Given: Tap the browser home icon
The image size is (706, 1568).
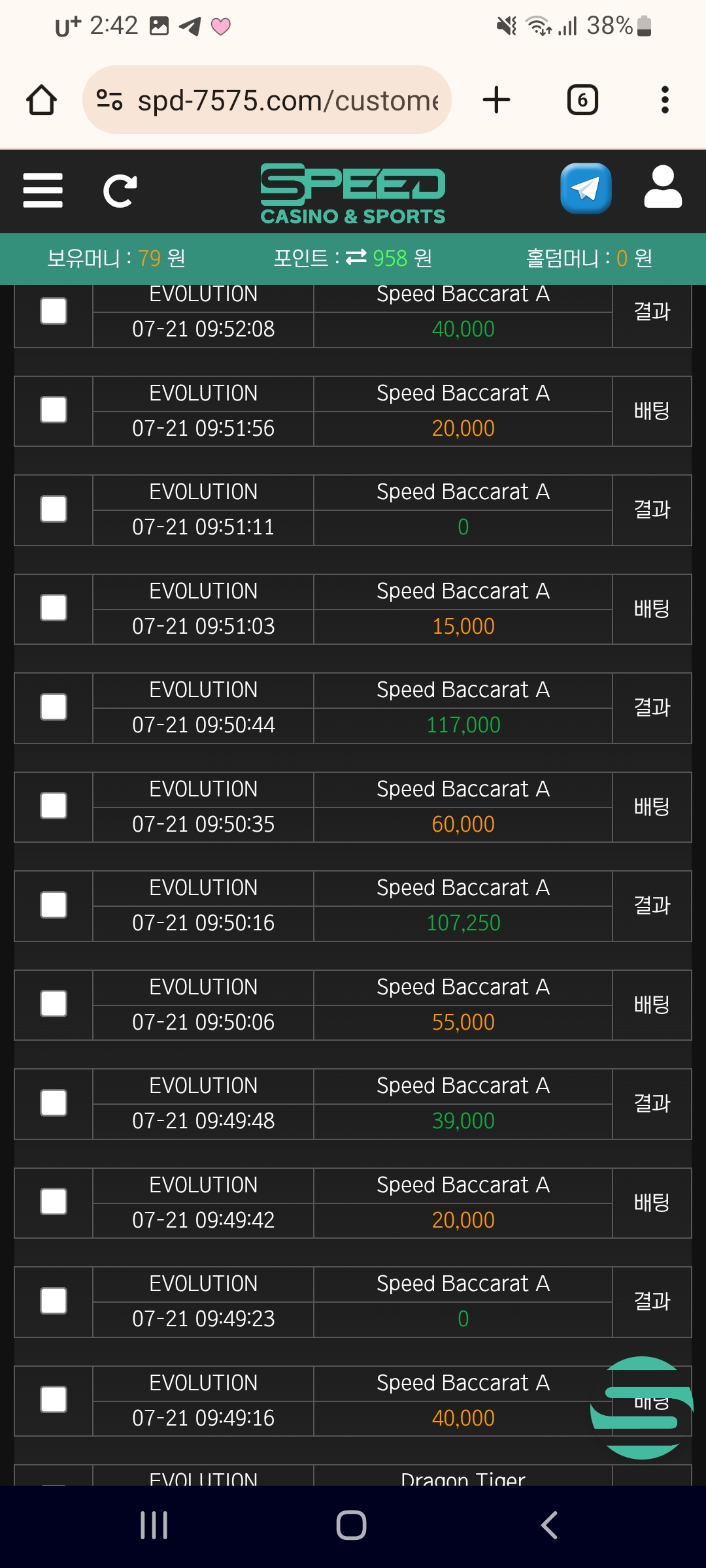Looking at the screenshot, I should [x=41, y=101].
